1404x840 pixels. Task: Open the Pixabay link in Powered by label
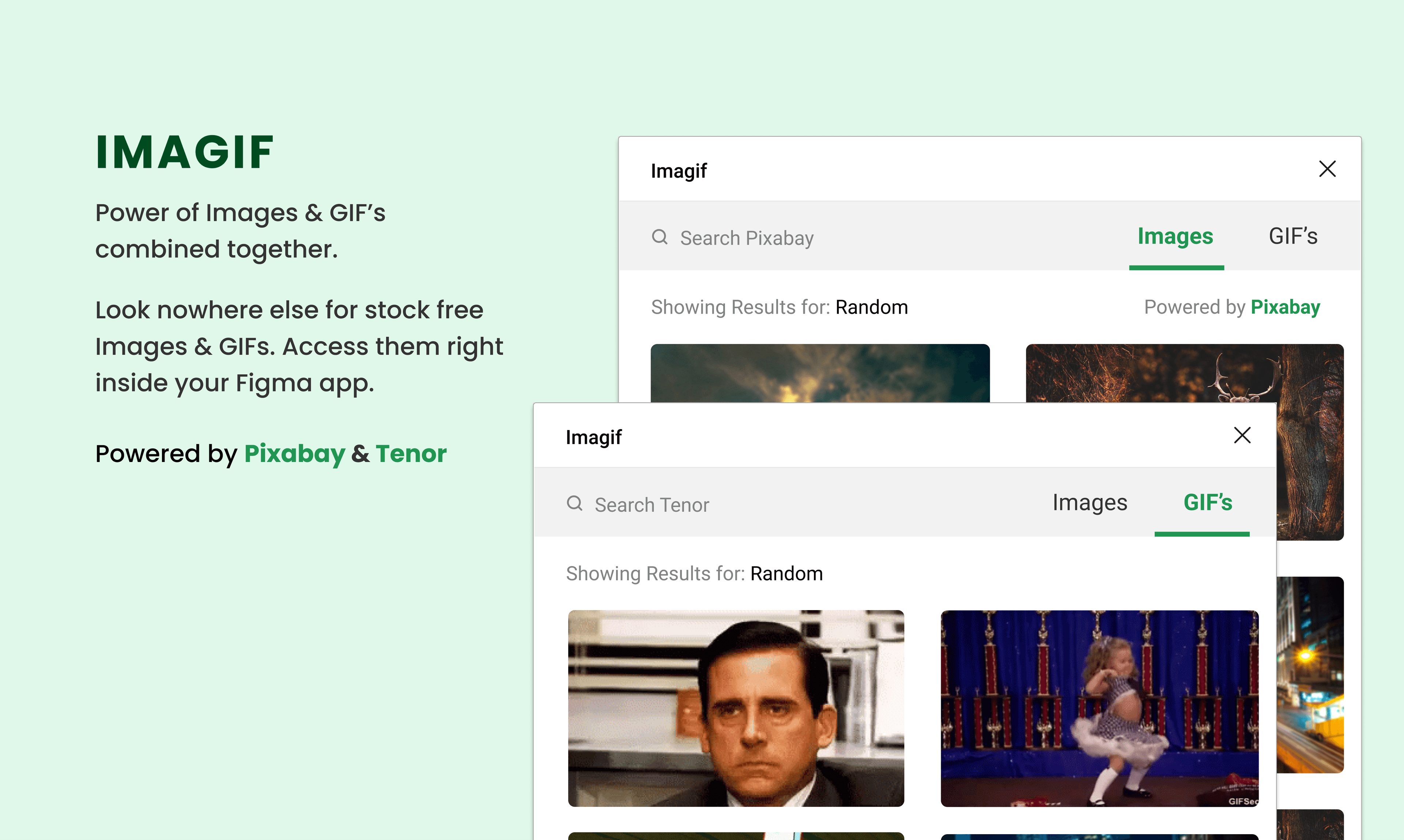click(1285, 307)
